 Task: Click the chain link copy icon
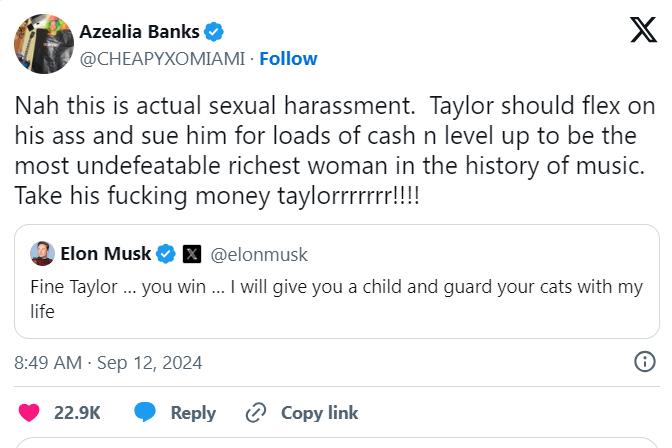point(256,412)
